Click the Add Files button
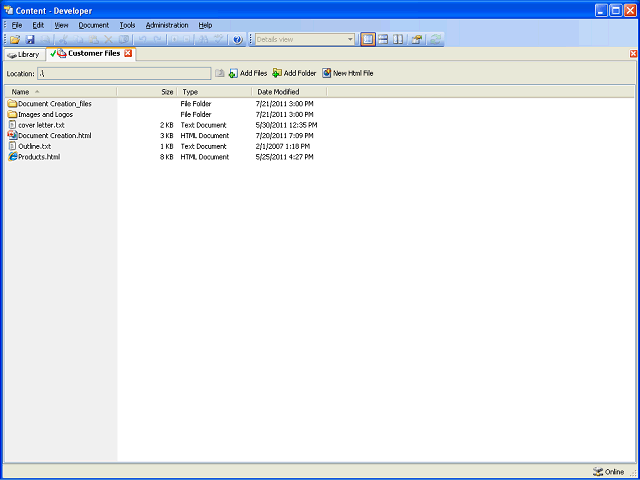The height and width of the screenshot is (480, 640). click(x=248, y=73)
